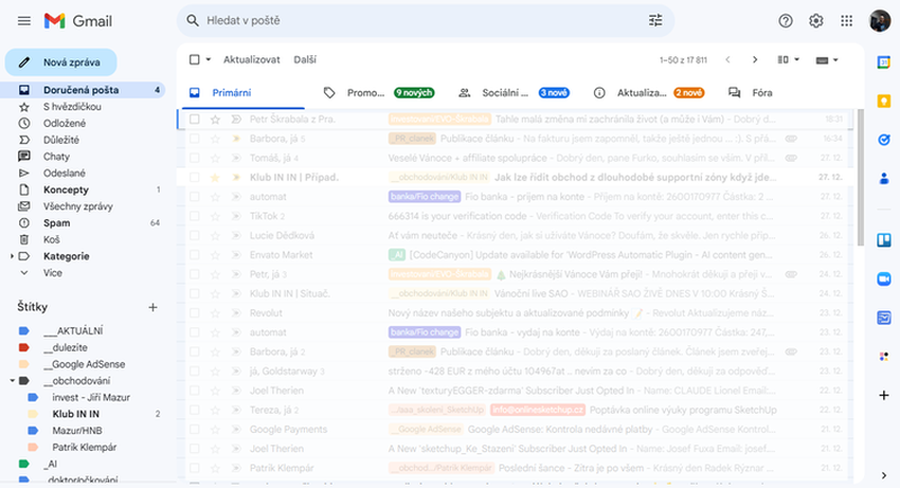Open the Google apps grid
This screenshot has height=488, width=900.
click(x=846, y=21)
